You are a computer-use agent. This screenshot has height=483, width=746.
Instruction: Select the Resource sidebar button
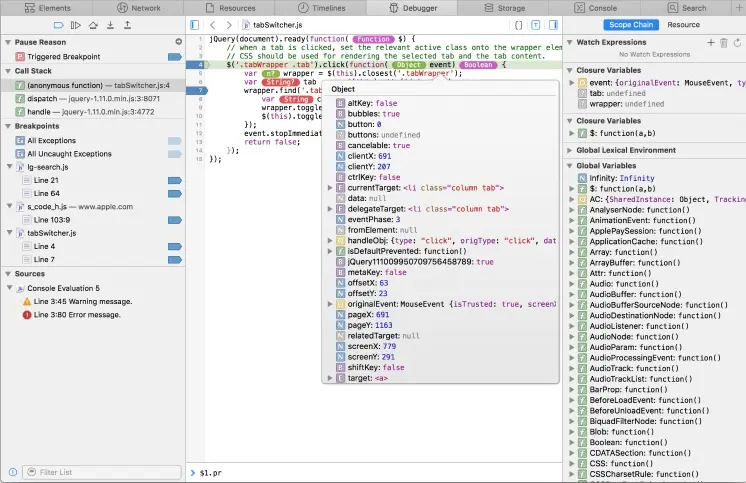[x=683, y=25]
